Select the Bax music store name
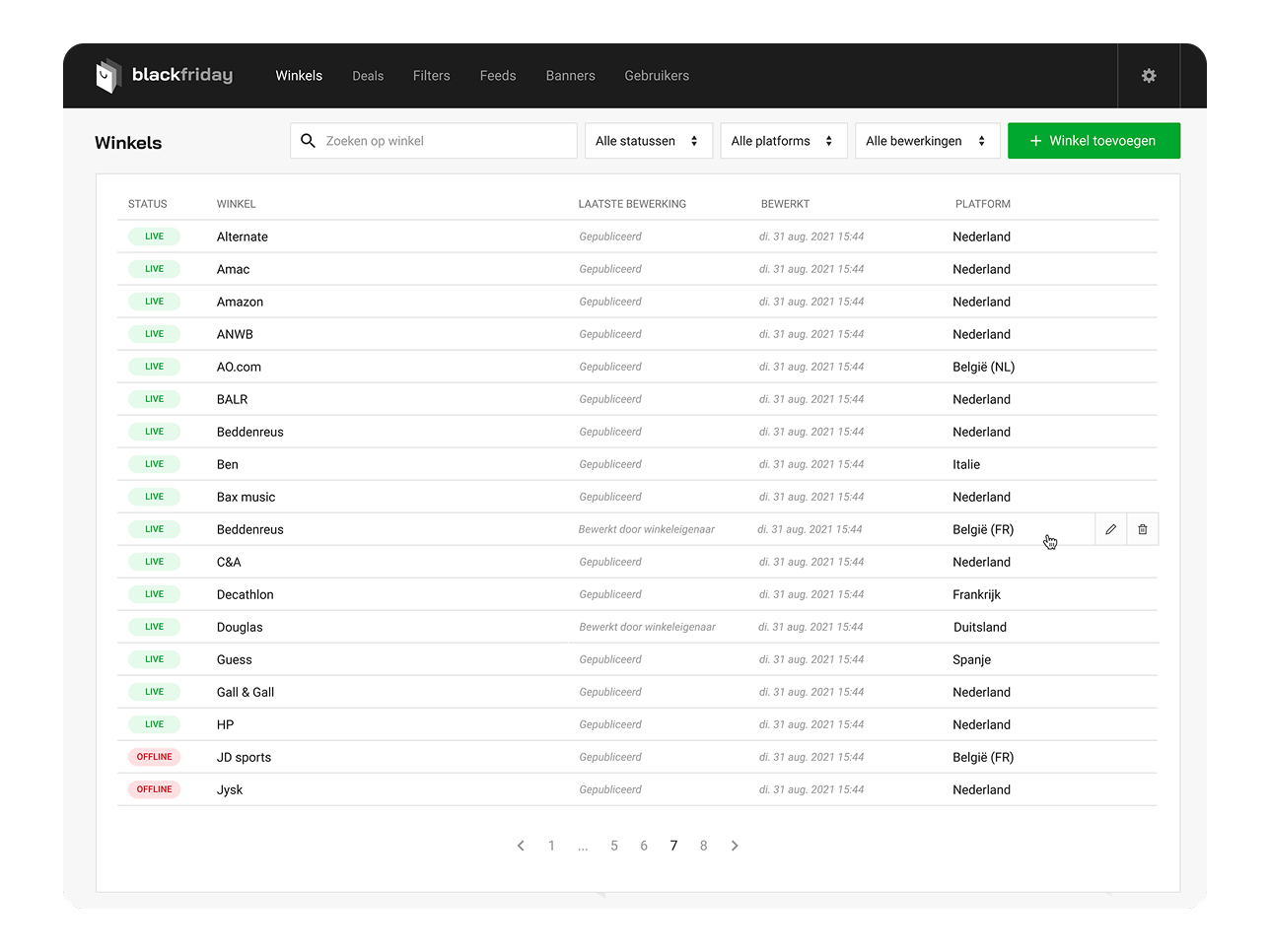Viewport: 1270px width, 952px height. point(246,497)
